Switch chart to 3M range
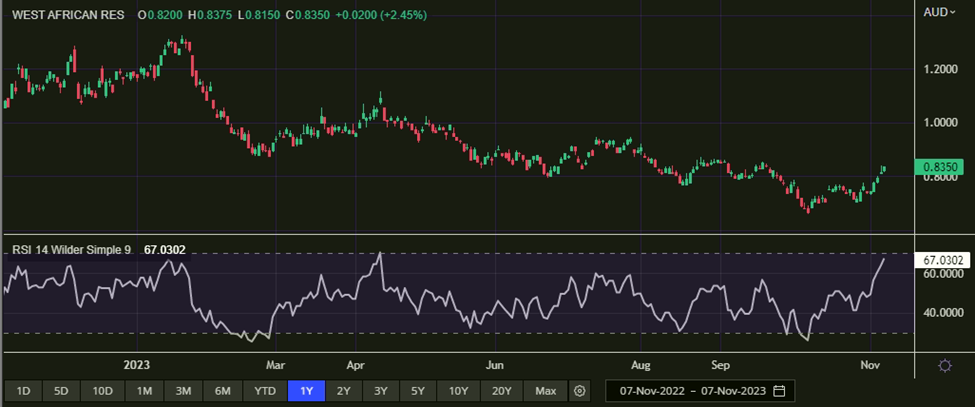Image resolution: width=975 pixels, height=407 pixels. point(183,391)
